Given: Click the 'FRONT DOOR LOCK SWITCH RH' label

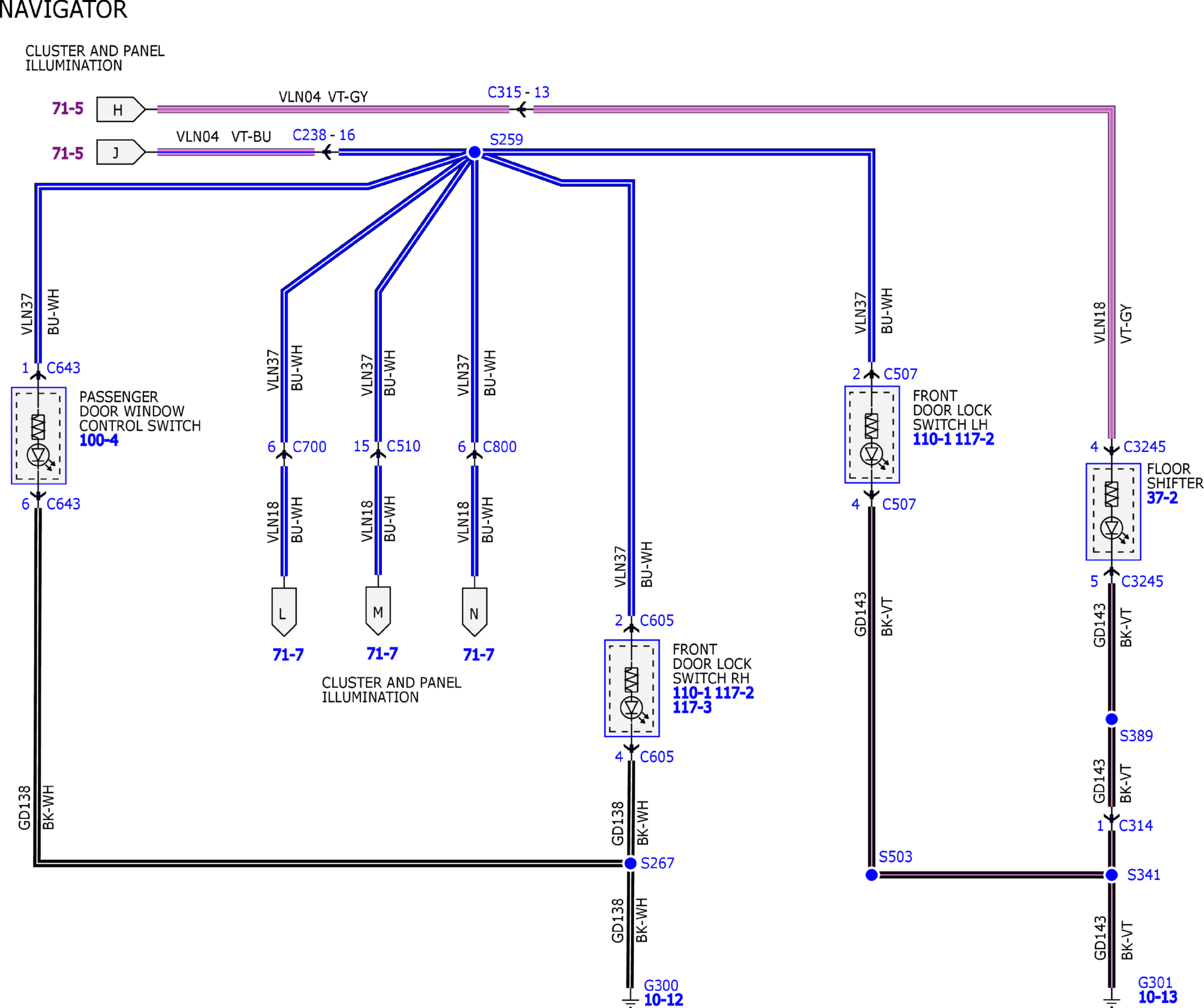Looking at the screenshot, I should (x=712, y=664).
